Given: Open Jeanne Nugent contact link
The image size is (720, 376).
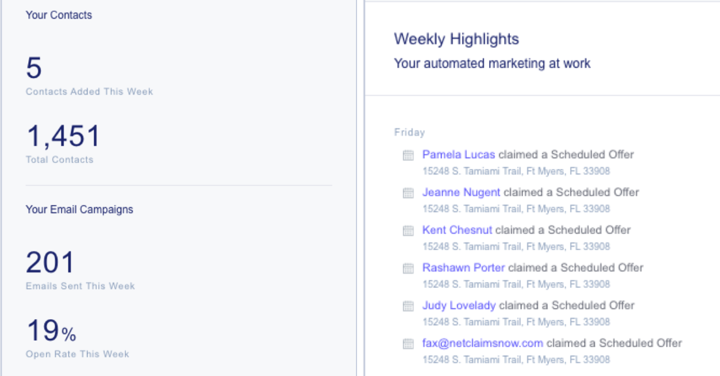Looking at the screenshot, I should 461,192.
